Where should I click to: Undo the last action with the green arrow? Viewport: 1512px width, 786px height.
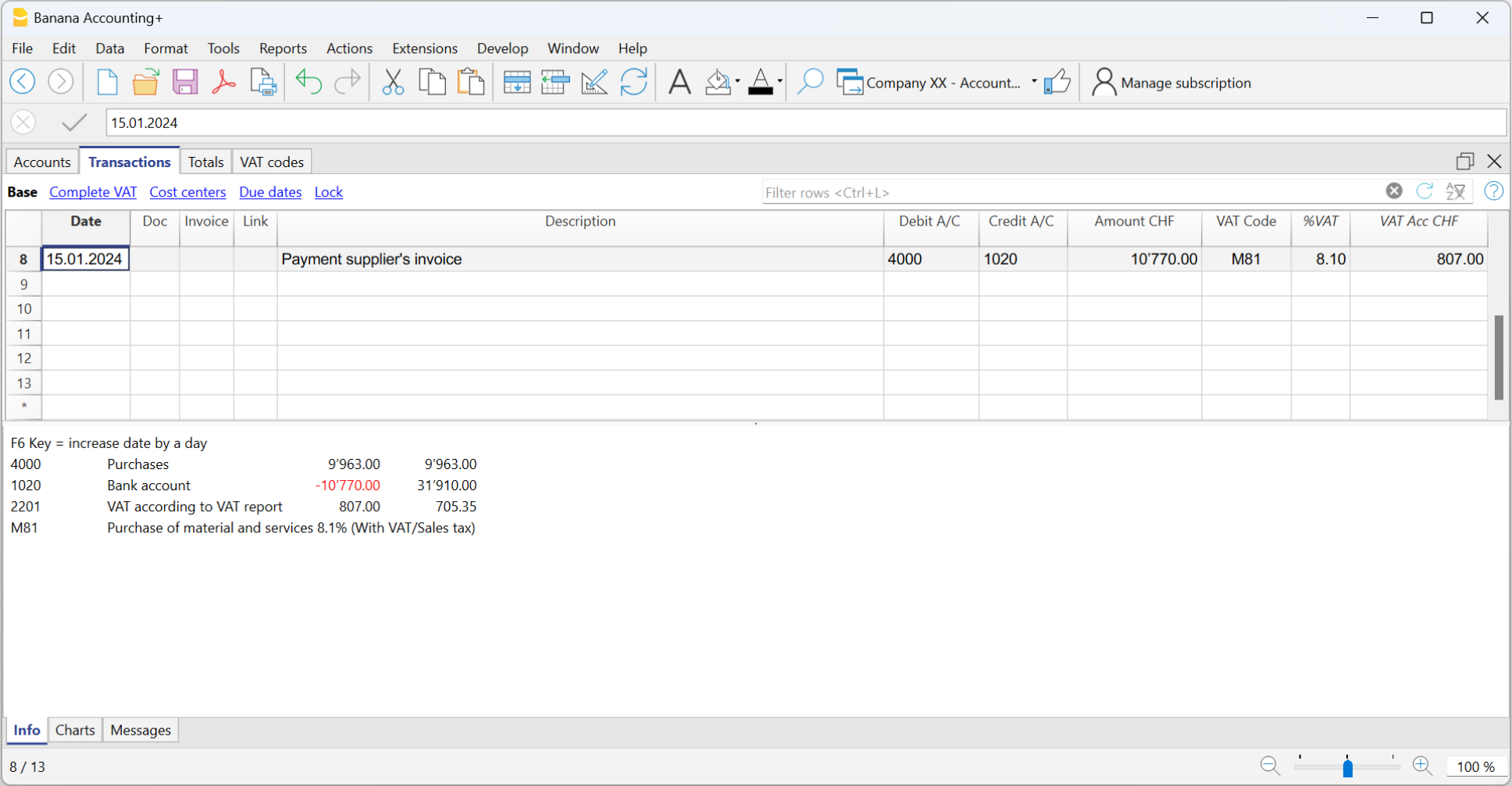pyautogui.click(x=308, y=81)
